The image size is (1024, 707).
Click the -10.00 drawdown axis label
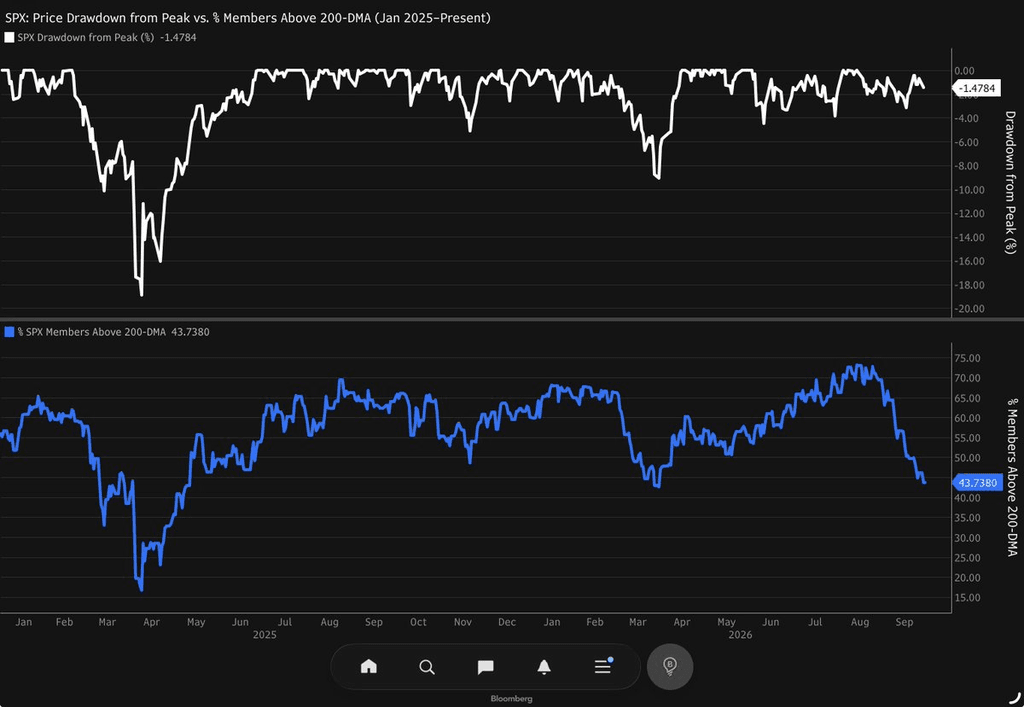click(969, 190)
